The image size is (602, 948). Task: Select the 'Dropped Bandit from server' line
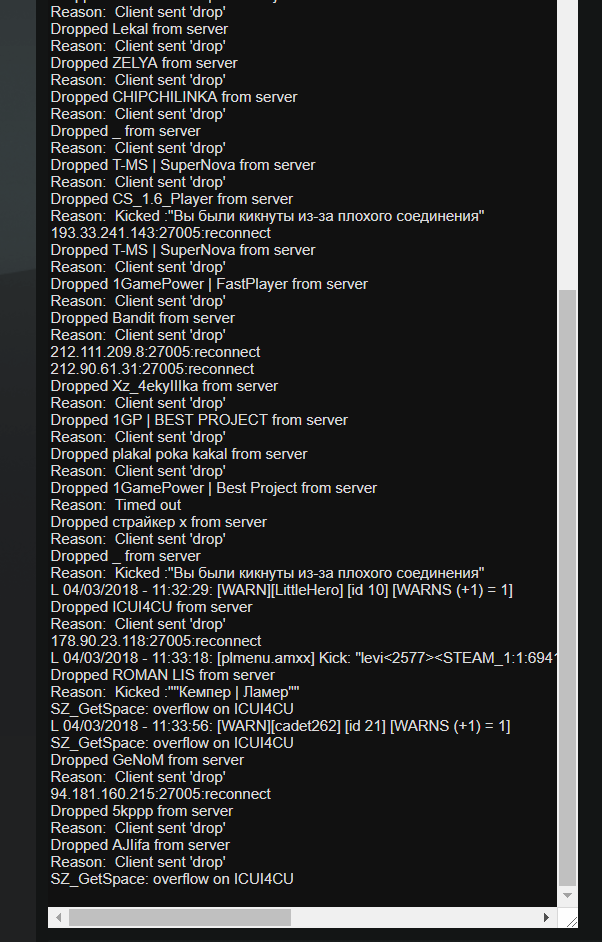coord(143,318)
